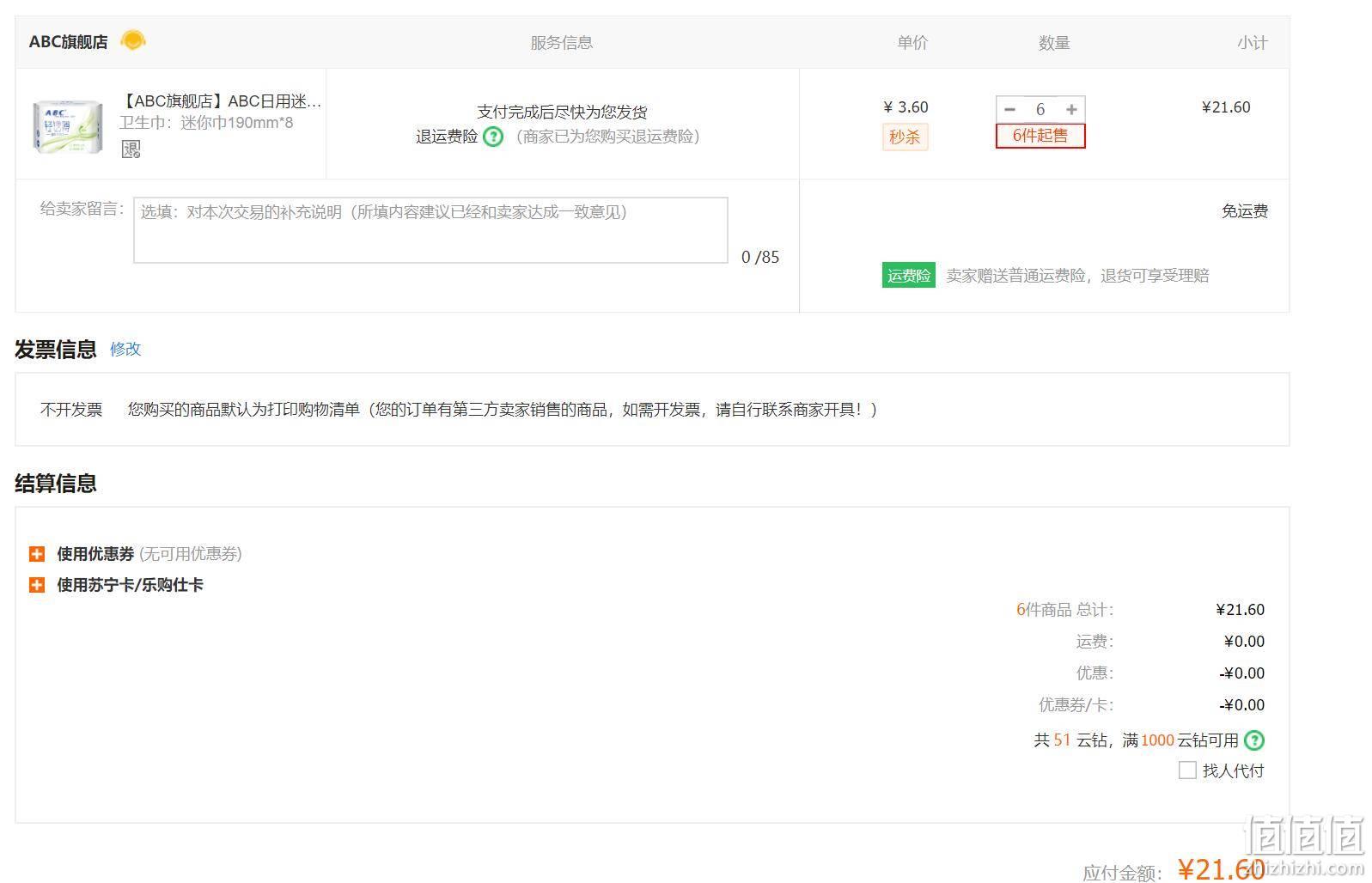Click the 秒杀 flash sale tag
Image resolution: width=1372 pixels, height=883 pixels.
pos(905,137)
